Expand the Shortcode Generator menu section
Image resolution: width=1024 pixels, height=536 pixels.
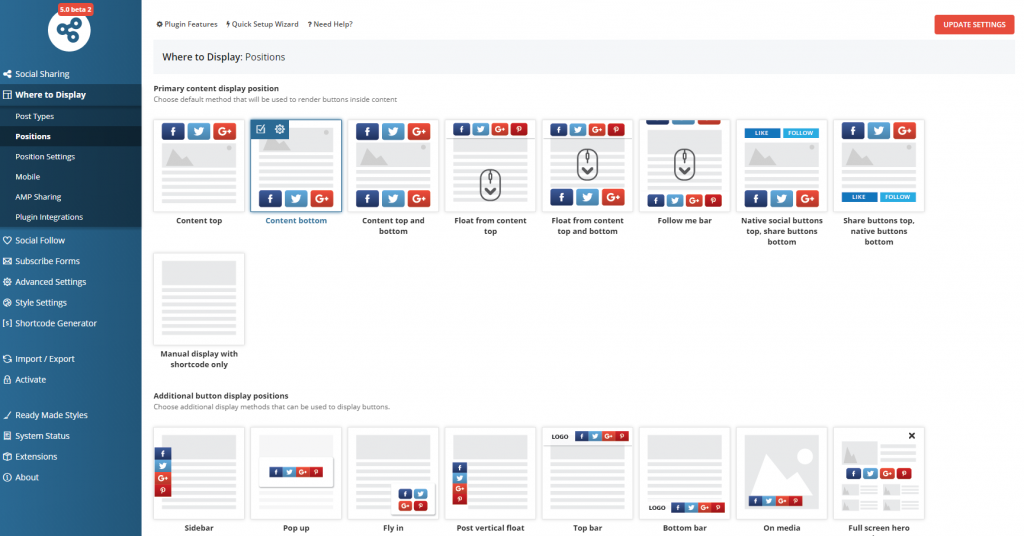[56, 324]
